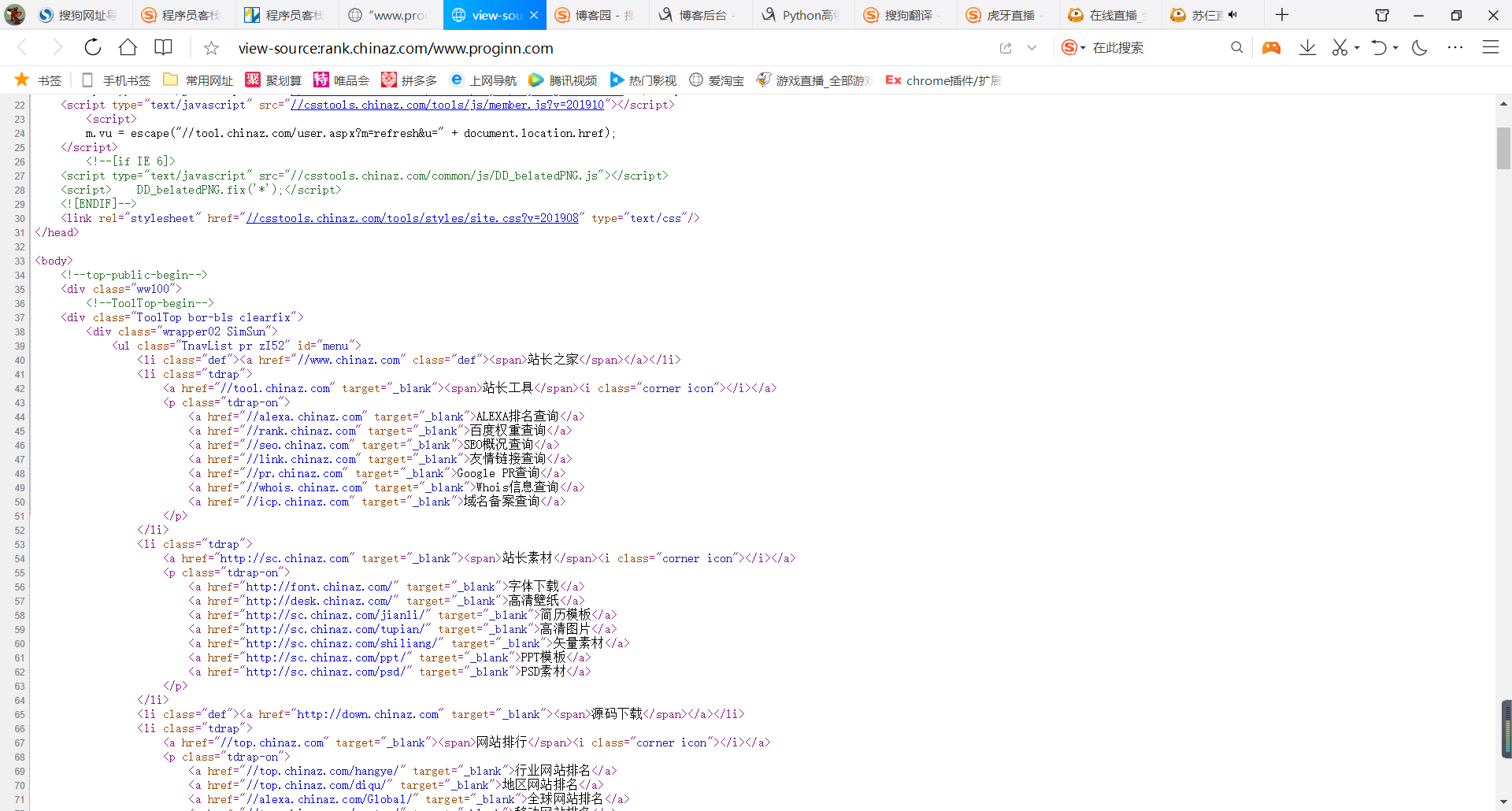The height and width of the screenshot is (811, 1512).
Task: Open the 书签 bookmarks star
Action: coord(38,80)
